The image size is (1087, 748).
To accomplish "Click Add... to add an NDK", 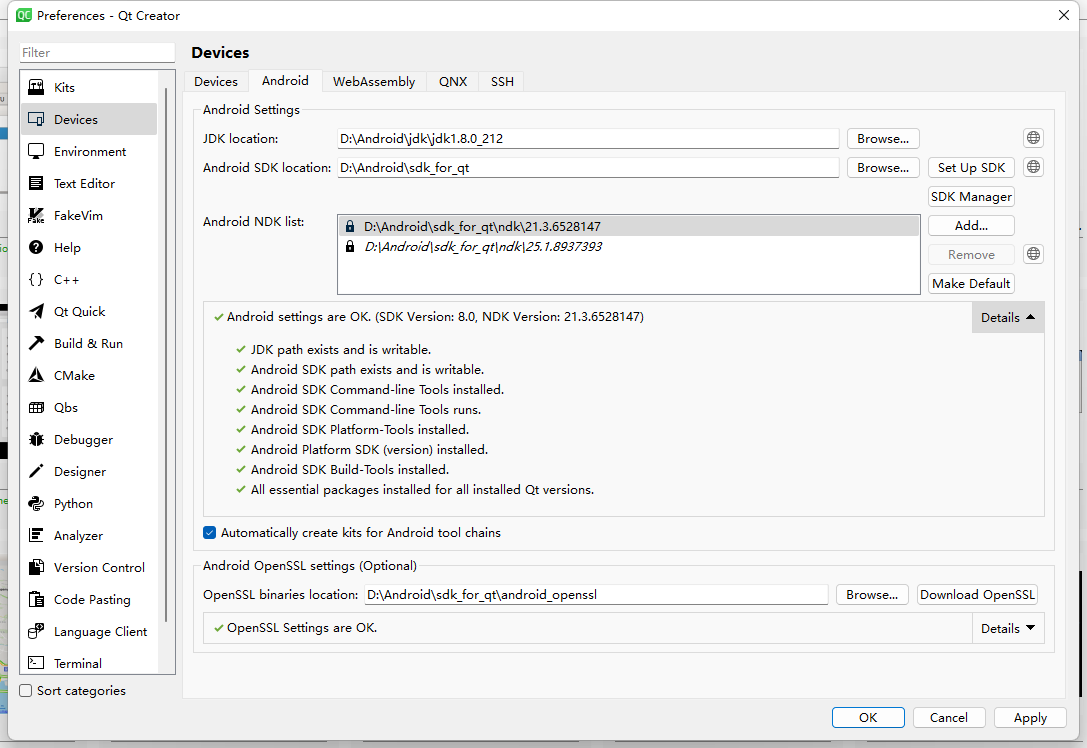I will (971, 225).
